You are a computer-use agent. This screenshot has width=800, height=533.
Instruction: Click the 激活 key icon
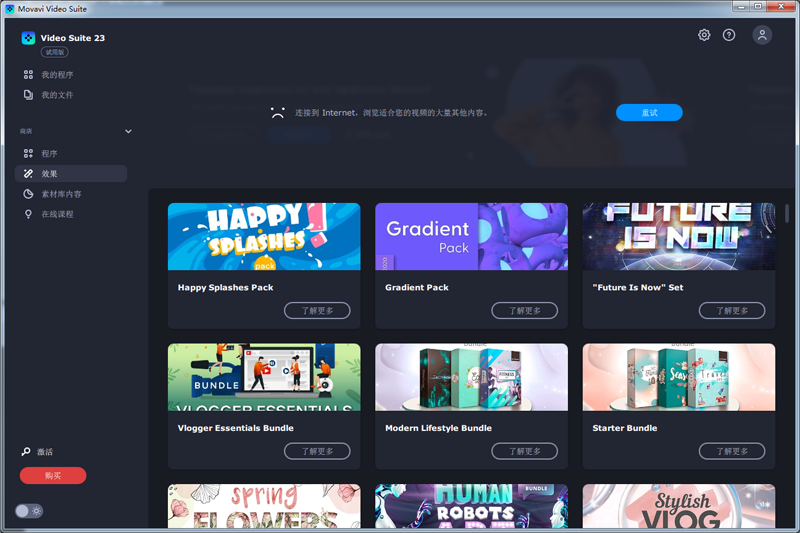pos(26,451)
